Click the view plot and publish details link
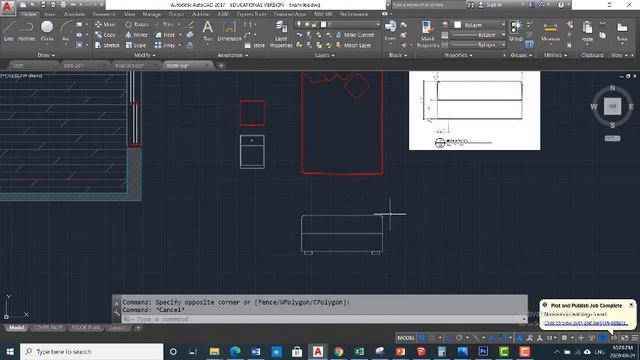The height and width of the screenshot is (360, 640). [586, 323]
